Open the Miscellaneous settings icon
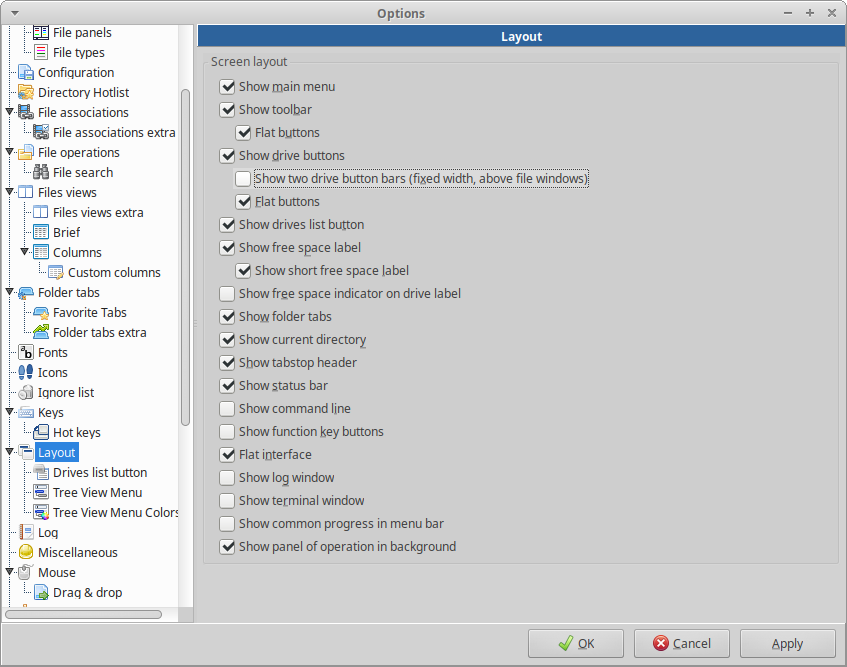The height and width of the screenshot is (667, 847). 25,552
